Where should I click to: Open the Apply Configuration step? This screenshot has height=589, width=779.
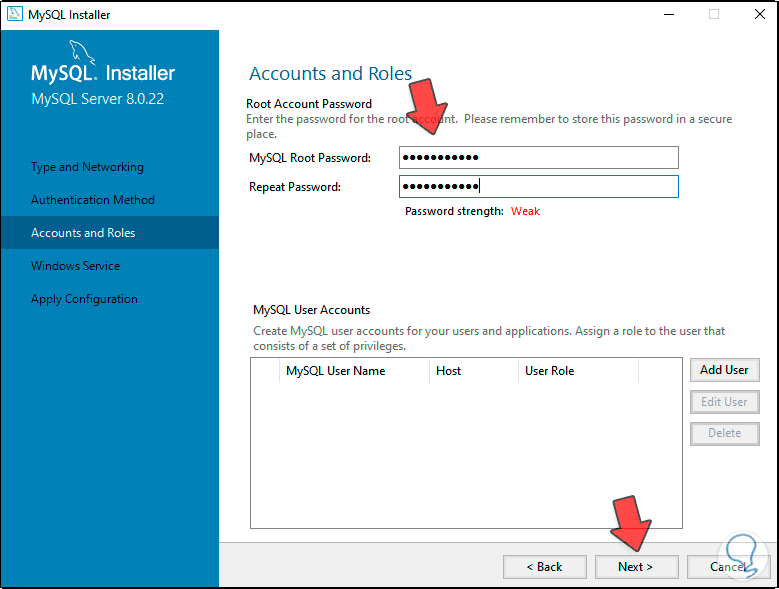coord(84,299)
